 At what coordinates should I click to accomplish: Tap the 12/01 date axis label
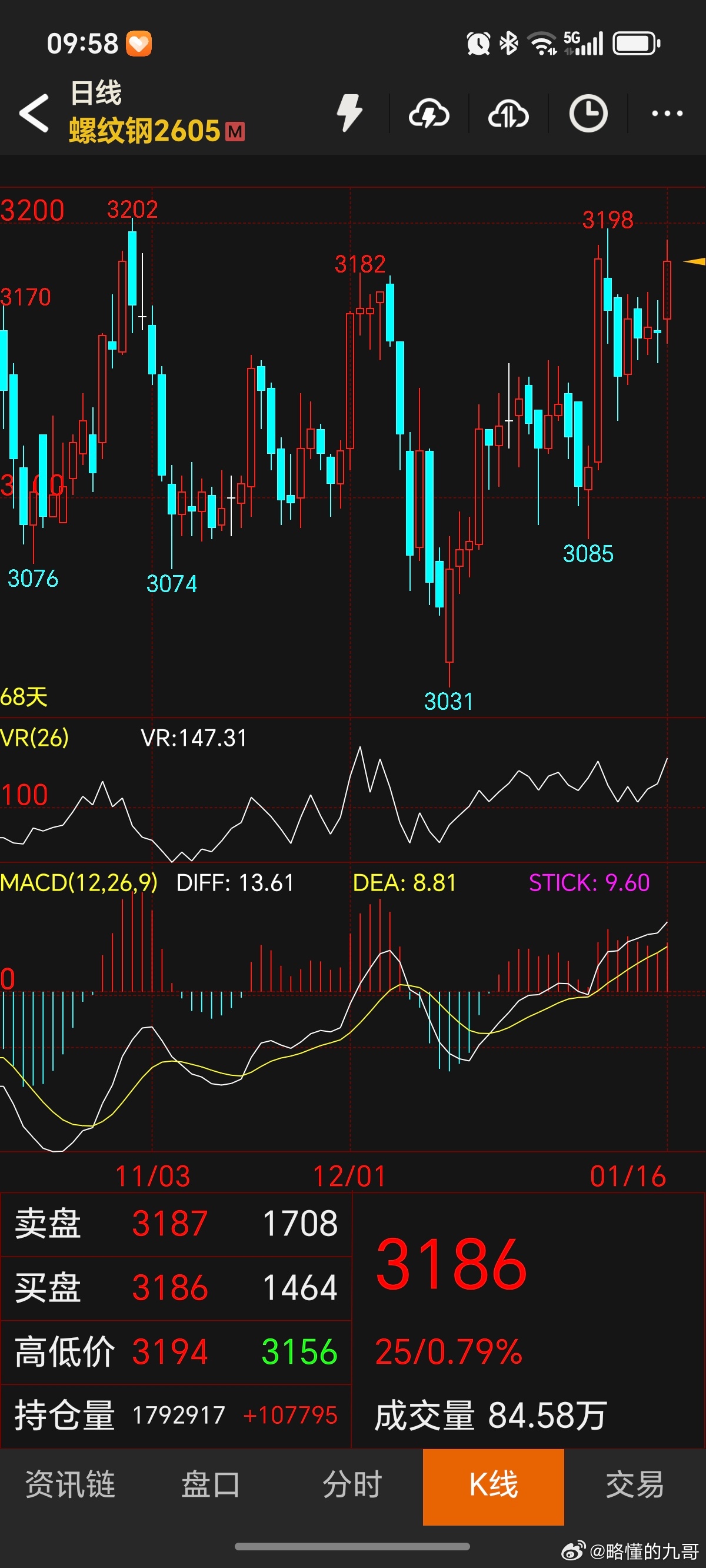[x=349, y=1176]
